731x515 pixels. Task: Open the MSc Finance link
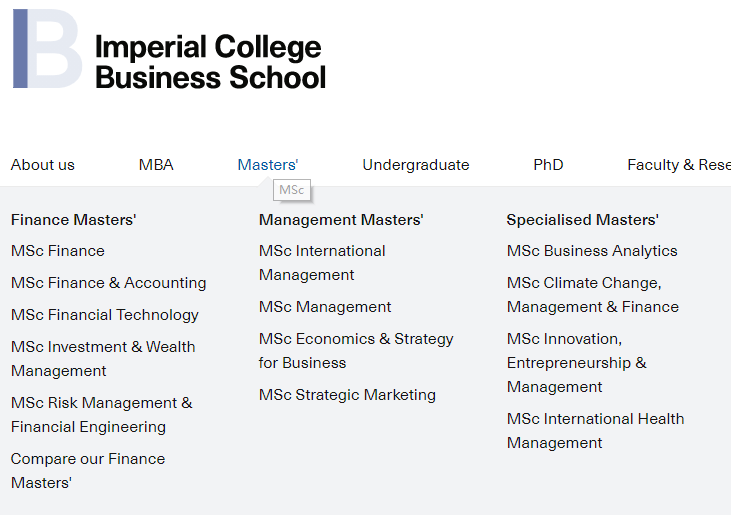[x=58, y=251]
